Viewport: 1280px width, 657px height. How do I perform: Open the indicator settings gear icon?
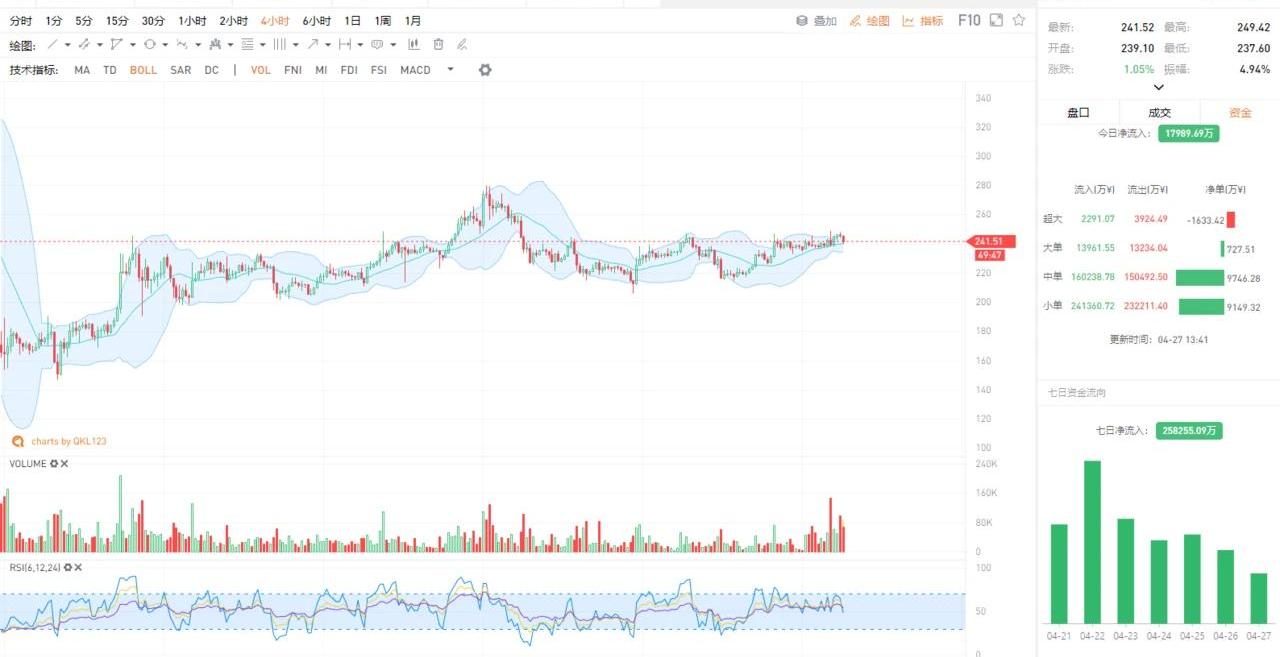point(485,70)
